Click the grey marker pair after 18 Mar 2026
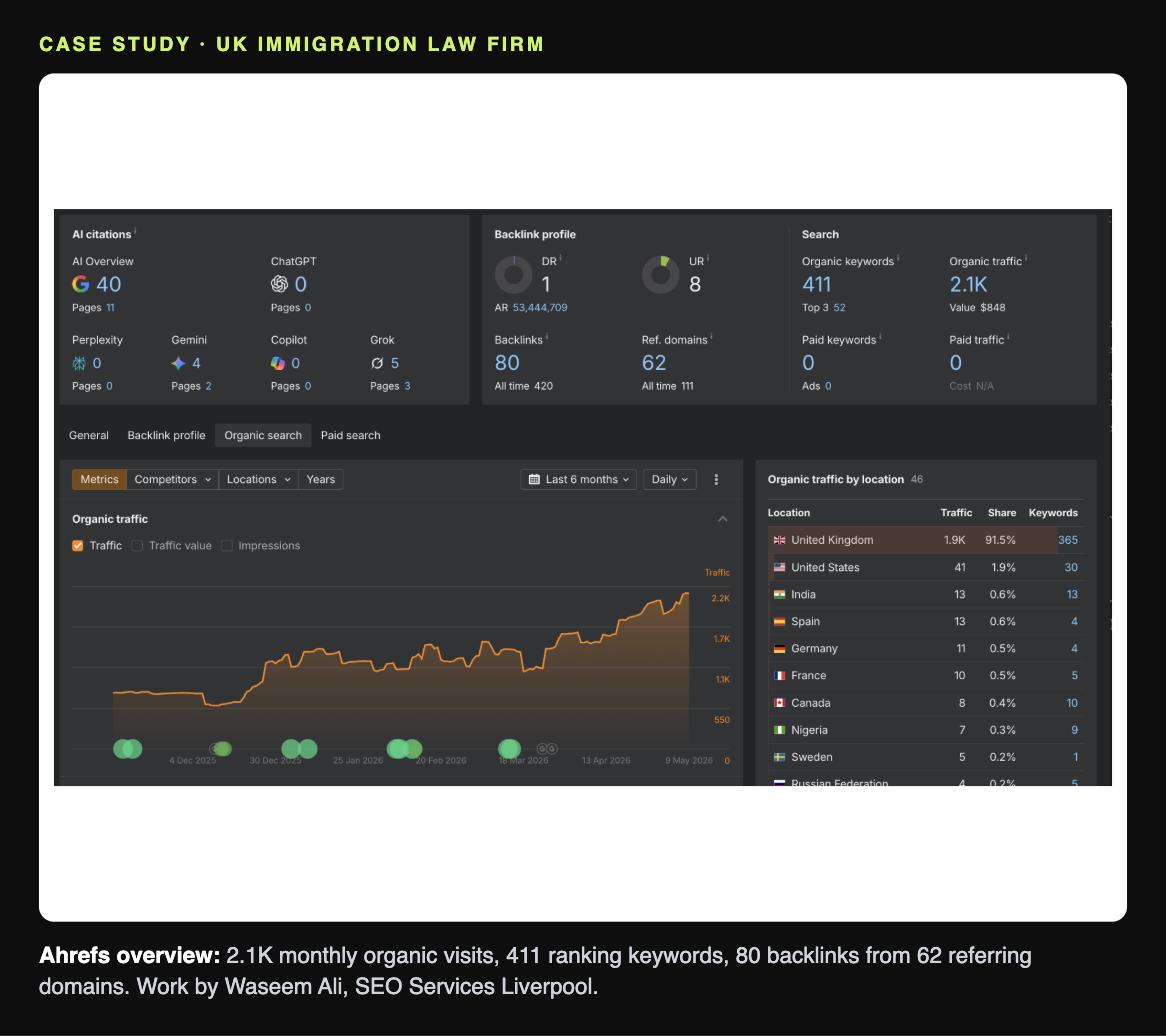This screenshot has width=1166, height=1036. point(547,749)
